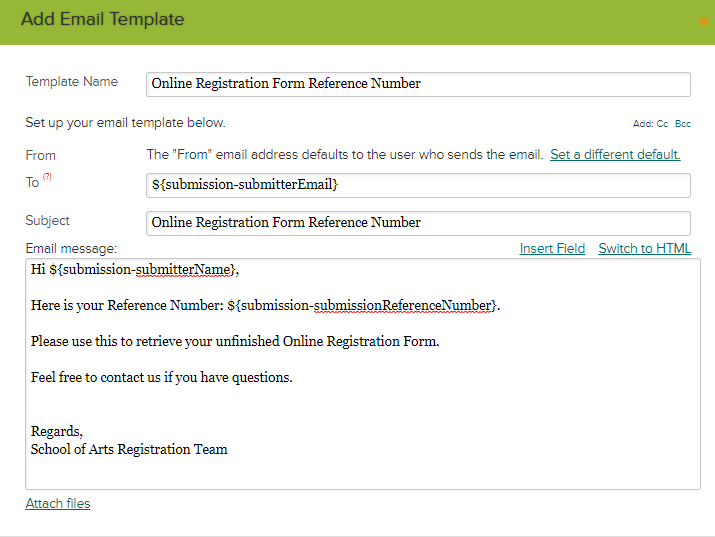Click the 'Regards,' line in the message
The height and width of the screenshot is (537, 715).
(x=57, y=431)
